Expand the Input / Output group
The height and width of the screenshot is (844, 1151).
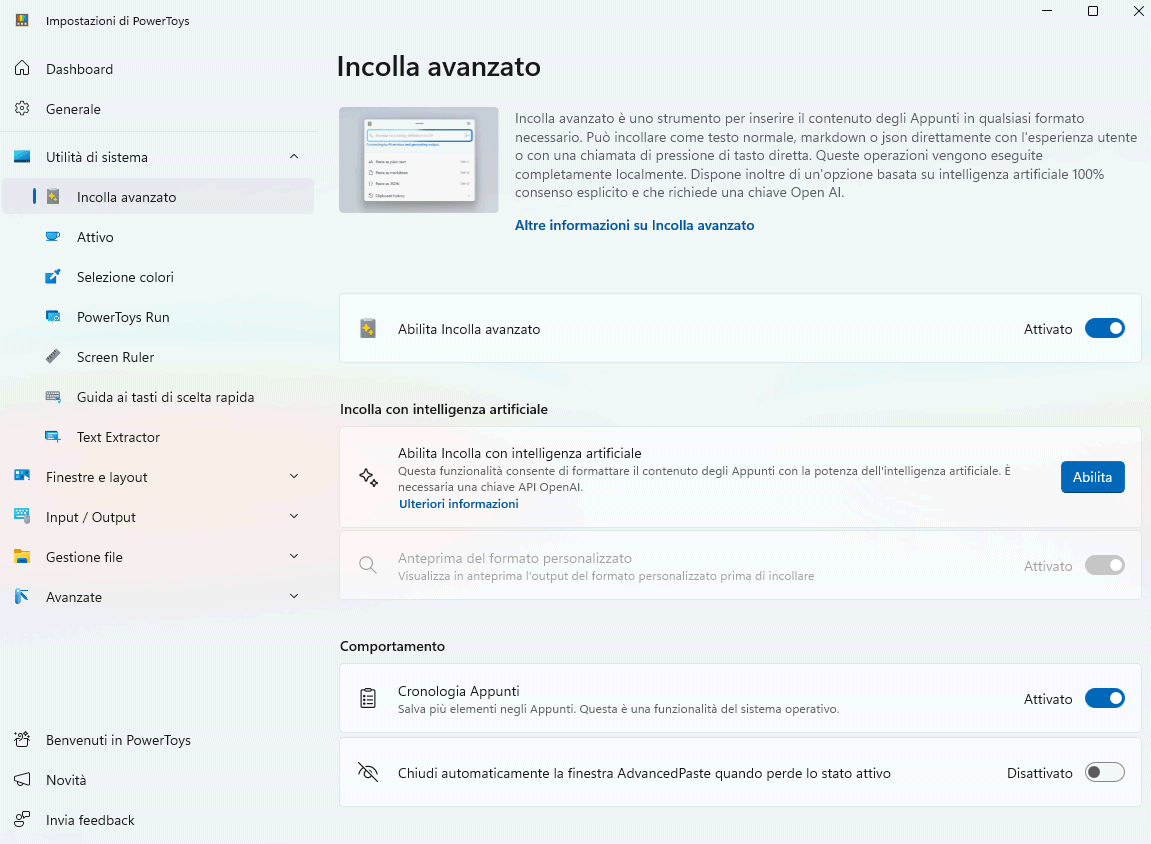click(x=293, y=517)
